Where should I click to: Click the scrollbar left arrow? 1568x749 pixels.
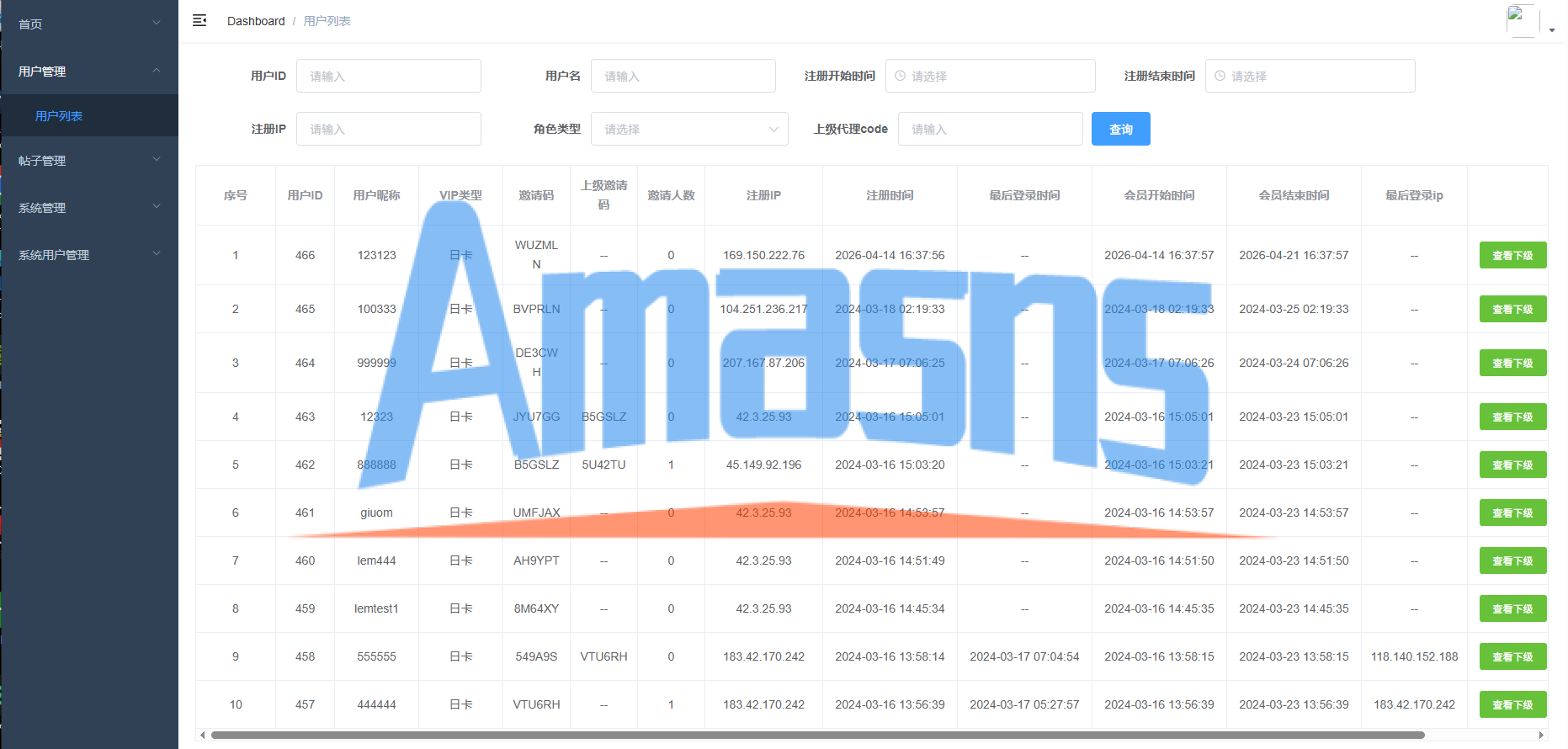202,735
